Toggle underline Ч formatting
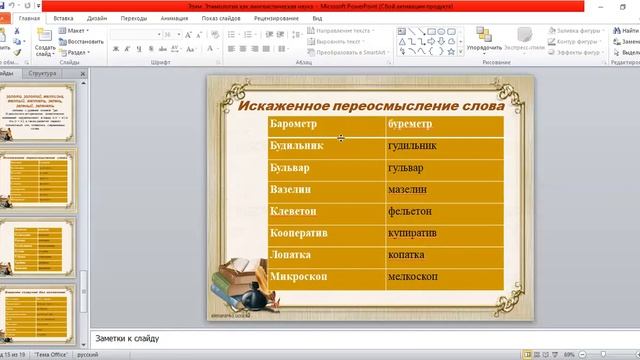This screenshot has height=360, width=640. point(139,49)
